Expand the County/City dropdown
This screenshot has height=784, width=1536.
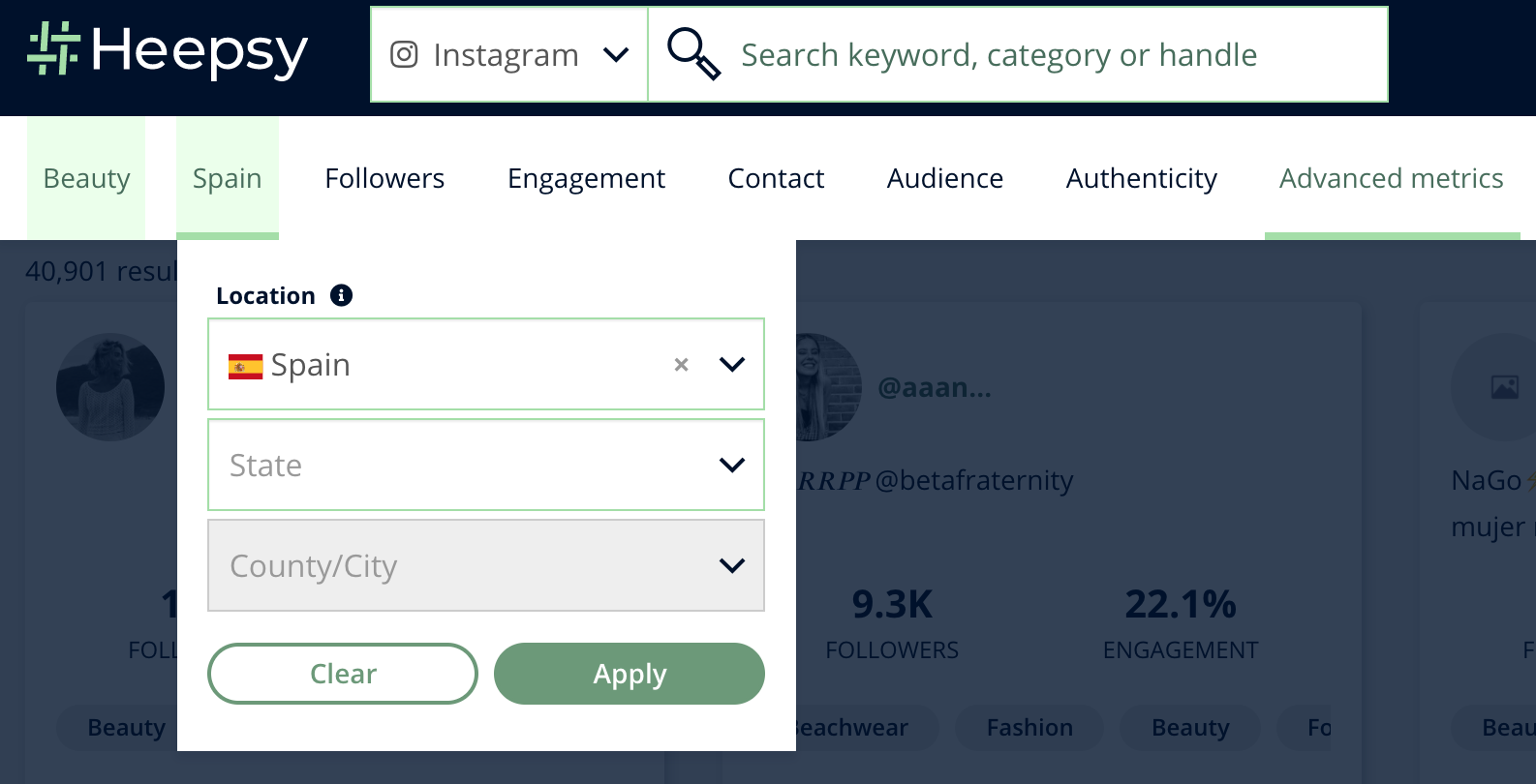(485, 565)
